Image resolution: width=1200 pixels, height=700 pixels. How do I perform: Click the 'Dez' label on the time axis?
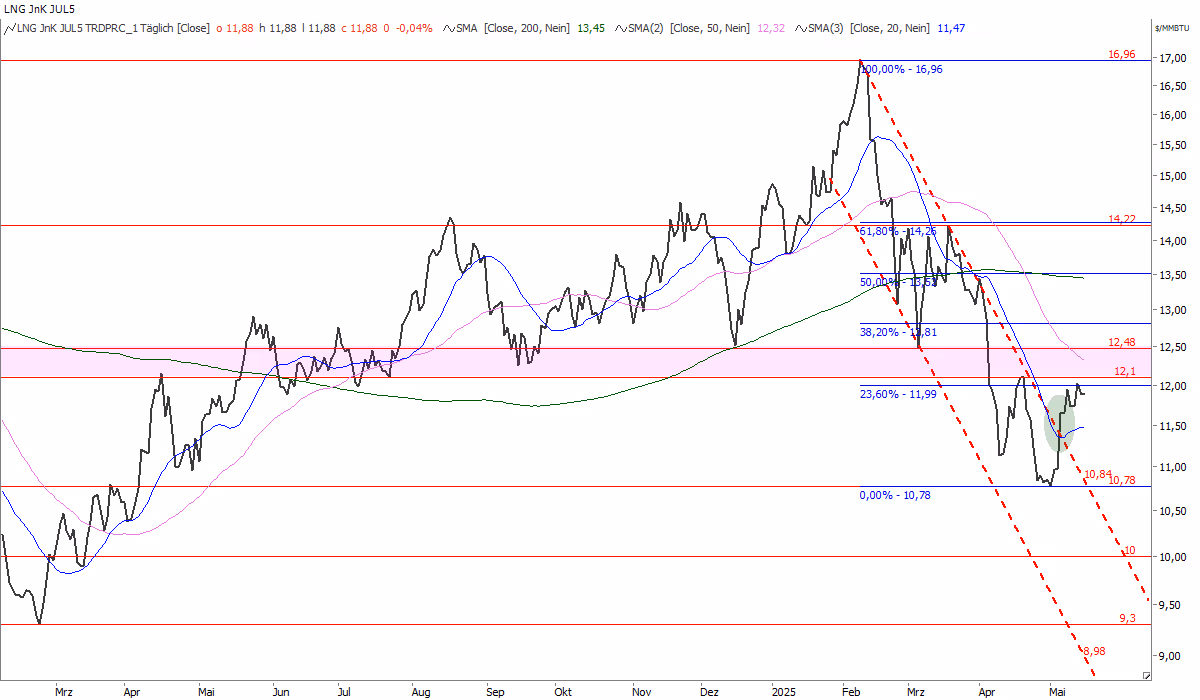point(709,691)
